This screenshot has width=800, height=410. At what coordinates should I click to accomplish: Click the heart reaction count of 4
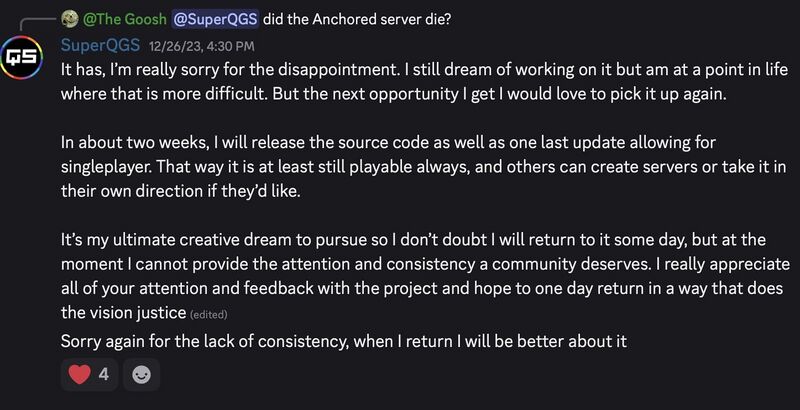[103, 375]
